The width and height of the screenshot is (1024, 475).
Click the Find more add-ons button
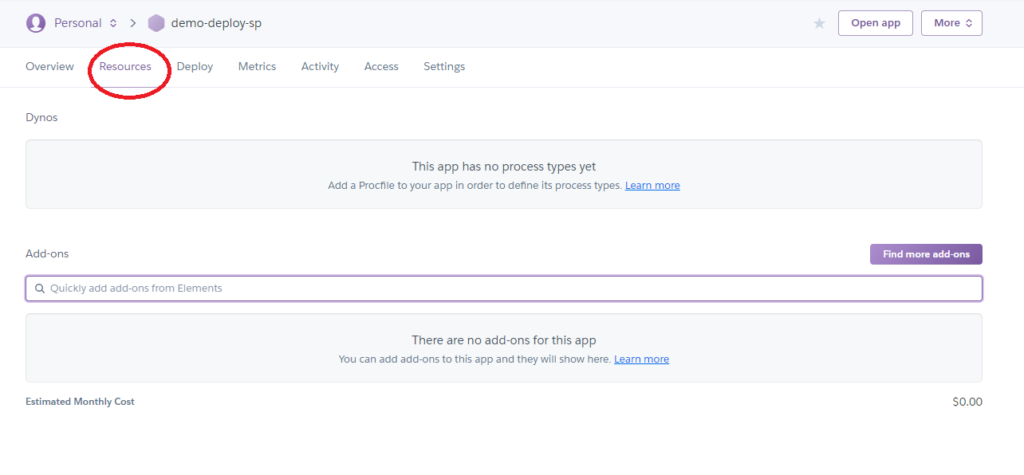coord(926,254)
